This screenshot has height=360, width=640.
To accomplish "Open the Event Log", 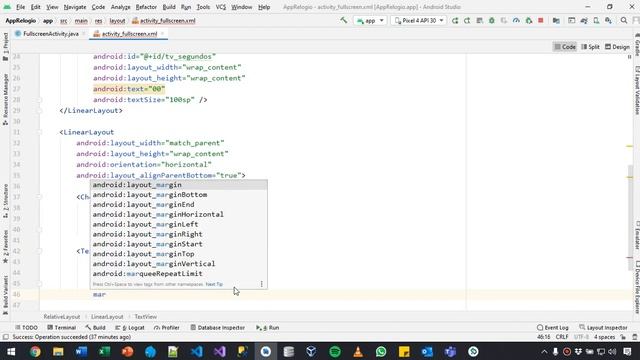I will tap(553, 328).
